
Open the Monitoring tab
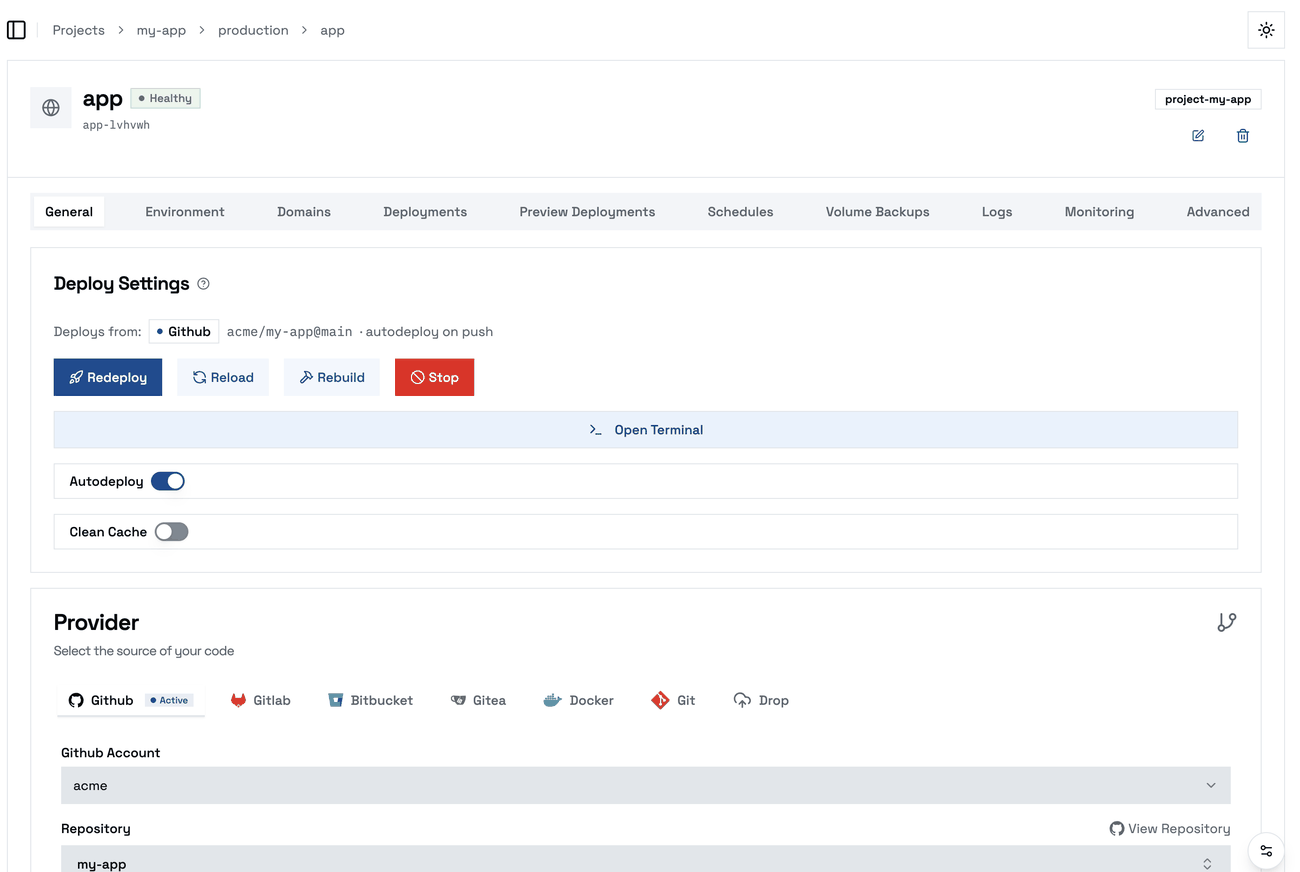pos(1099,212)
